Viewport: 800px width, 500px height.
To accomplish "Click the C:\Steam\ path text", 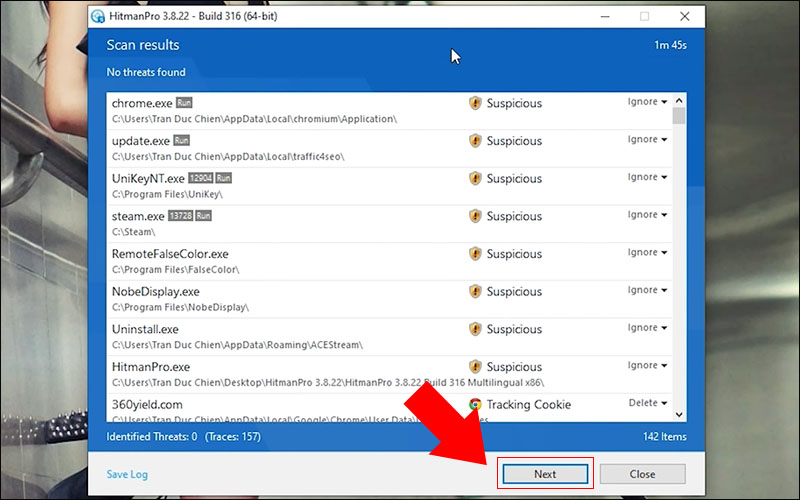I will [x=133, y=232].
